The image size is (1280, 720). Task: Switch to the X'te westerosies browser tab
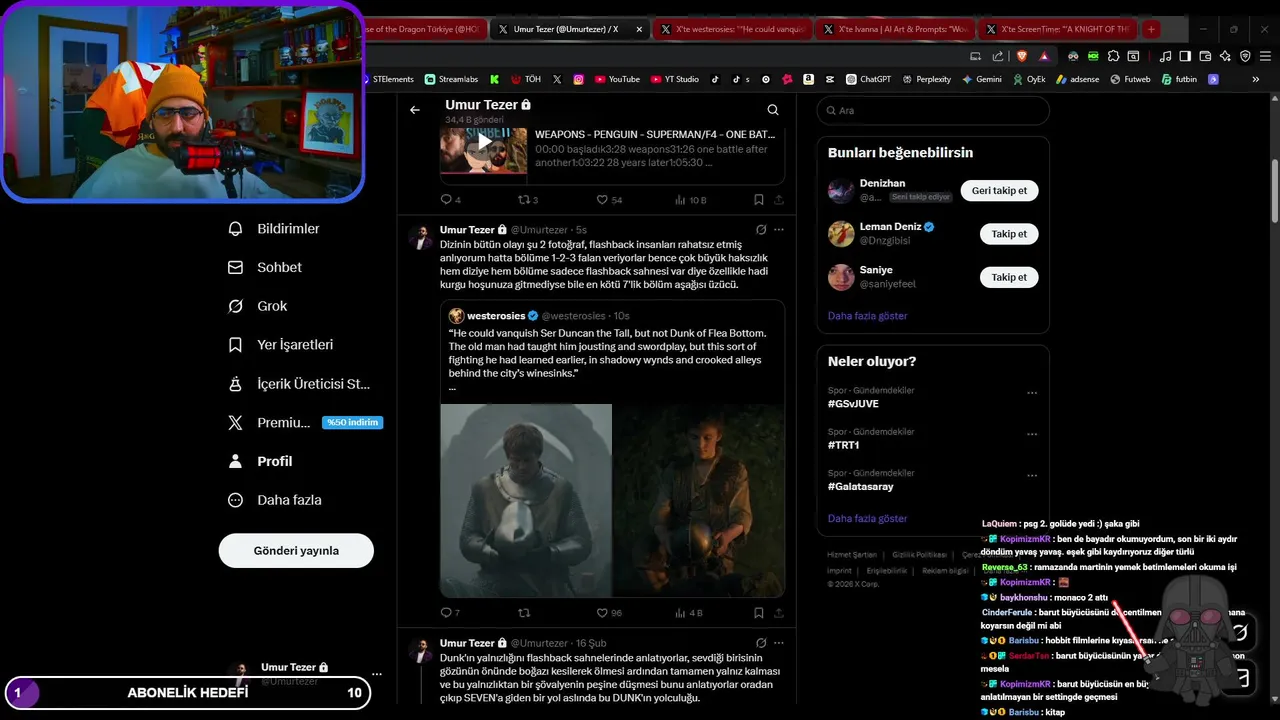tap(732, 30)
